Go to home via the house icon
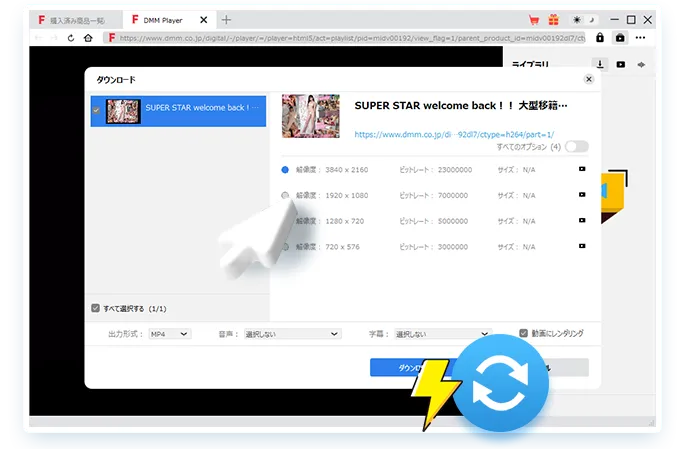This screenshot has height=449, width=684. 88,38
